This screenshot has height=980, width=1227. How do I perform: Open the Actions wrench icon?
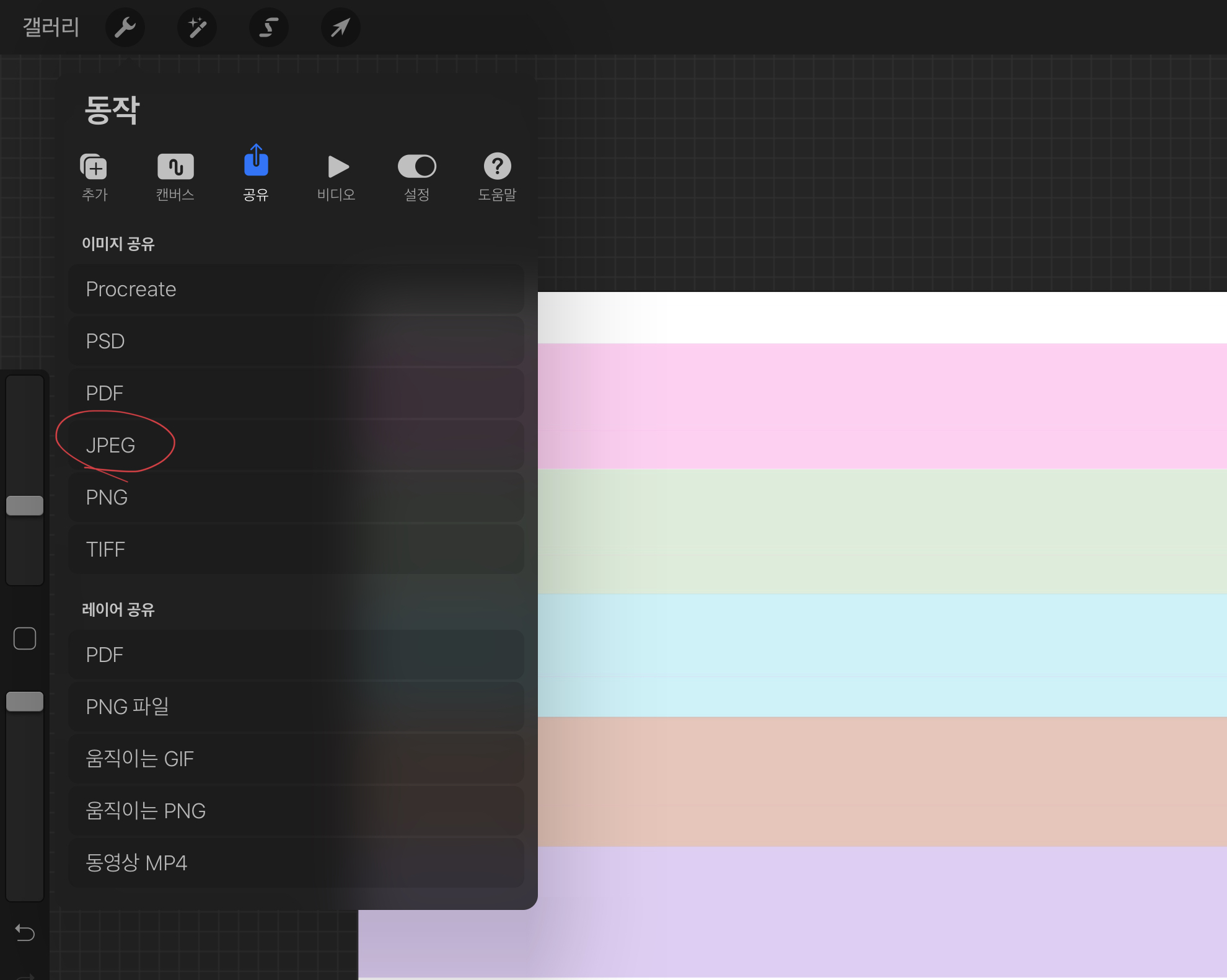pos(125,27)
